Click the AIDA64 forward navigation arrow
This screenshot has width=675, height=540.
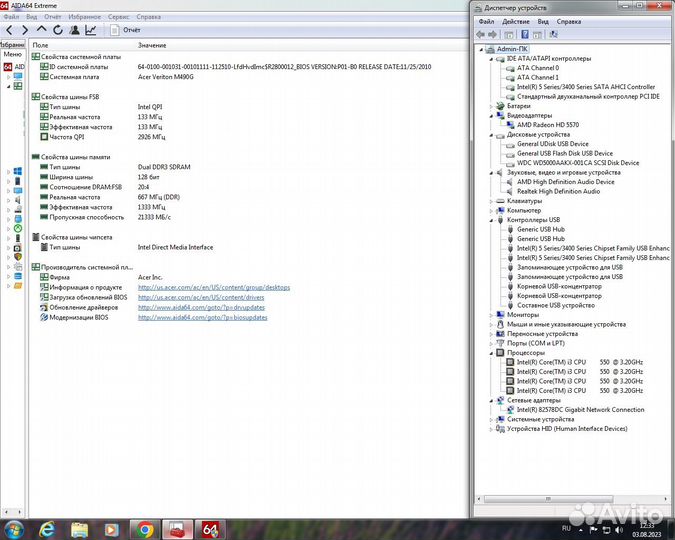25,30
